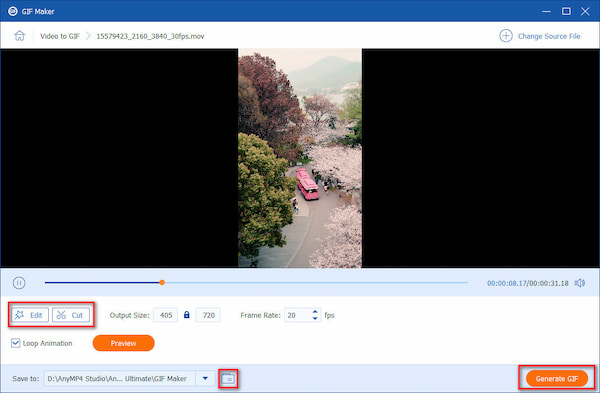The image size is (600, 393).
Task: Close the GIF Maker window
Action: [585, 11]
